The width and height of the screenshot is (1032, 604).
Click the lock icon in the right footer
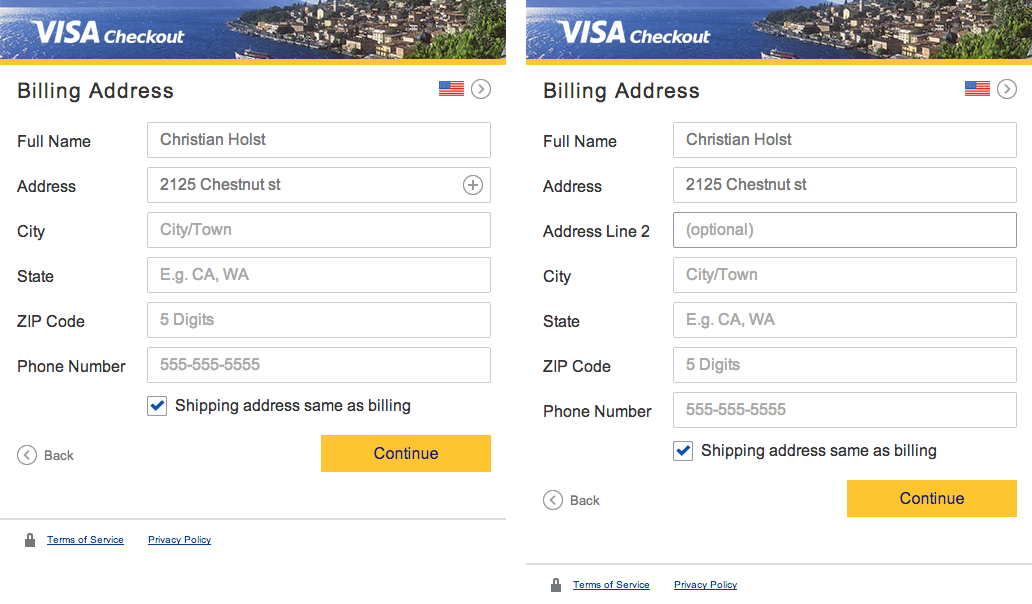pyautogui.click(x=556, y=585)
